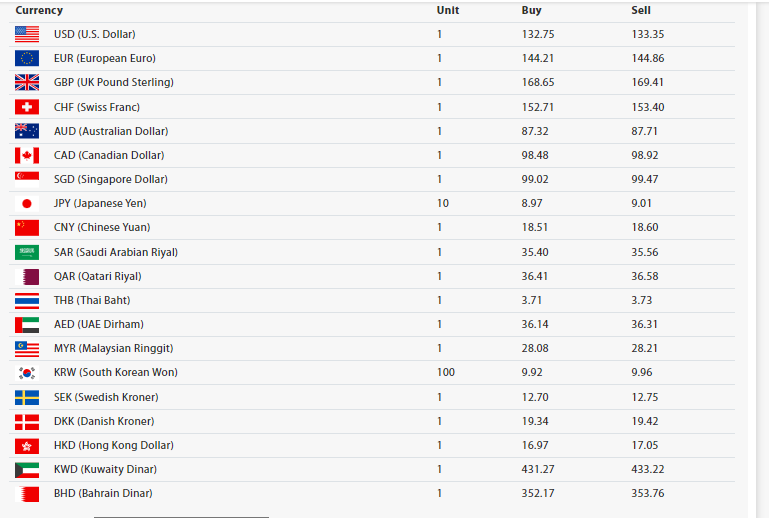Click the Swiss flag icon
Image resolution: width=769 pixels, height=518 pixels.
[x=27, y=107]
